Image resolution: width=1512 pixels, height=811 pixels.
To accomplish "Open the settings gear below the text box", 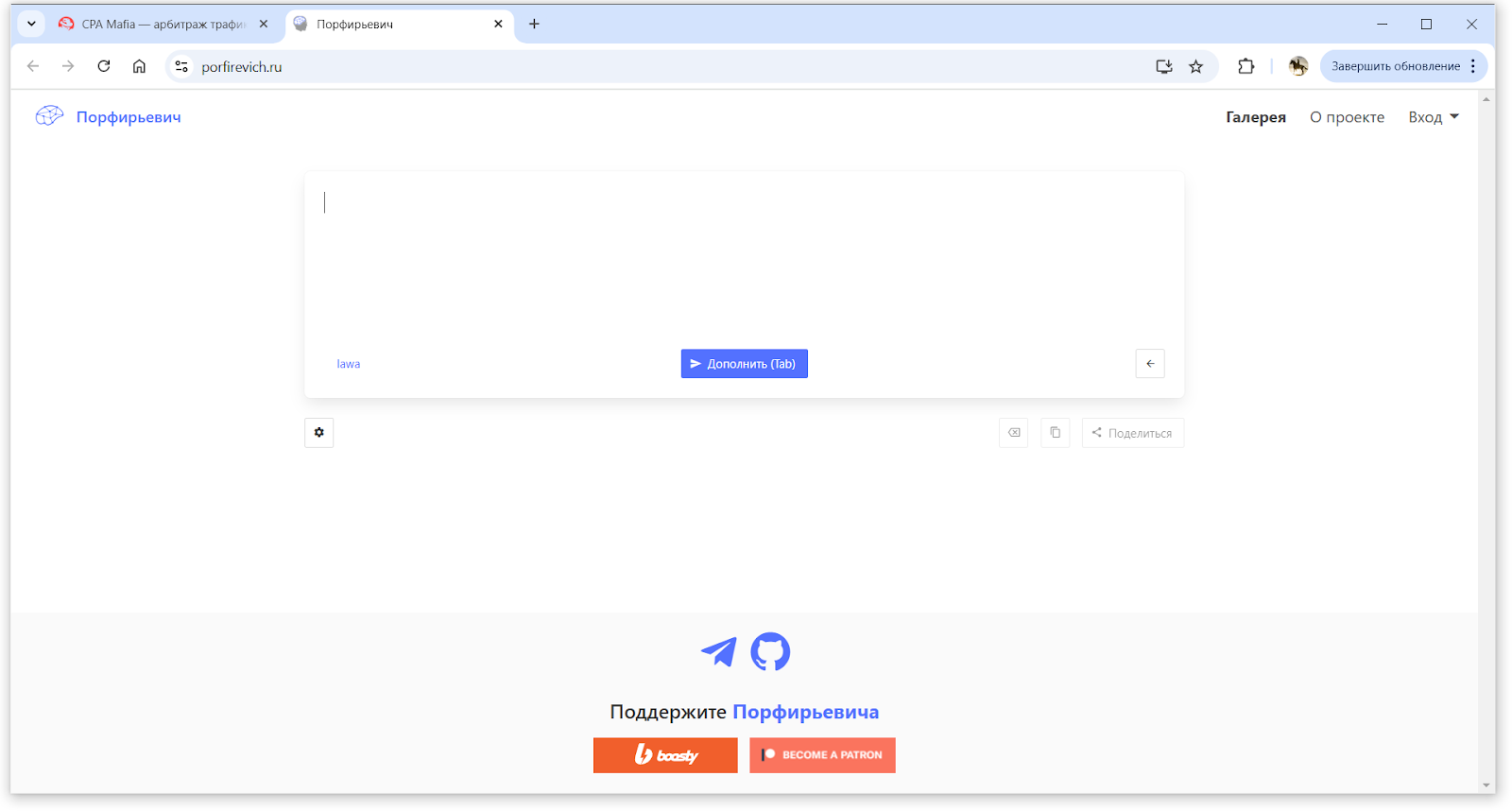I will click(x=319, y=433).
